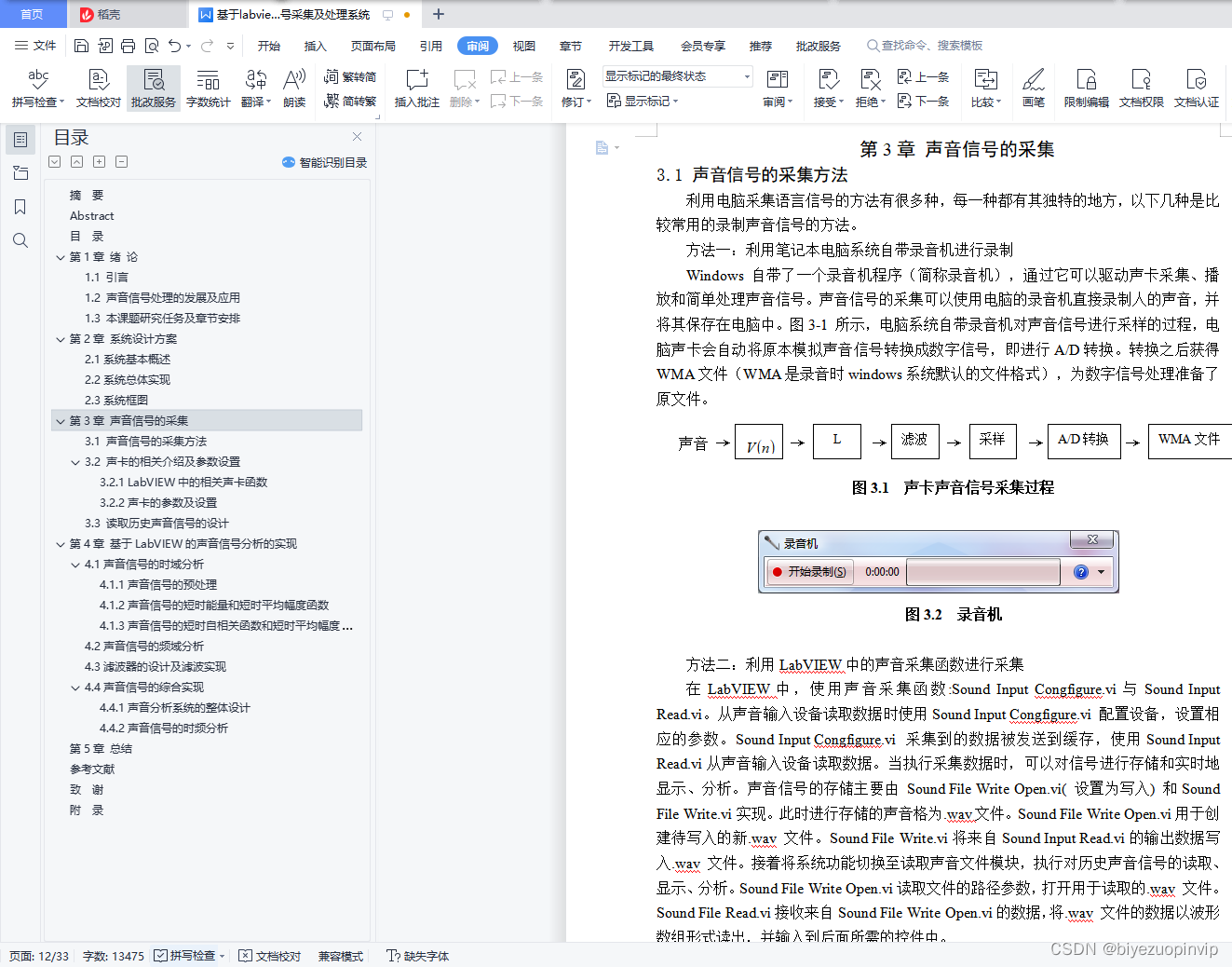Click the Undo arrow icon

coord(174,46)
